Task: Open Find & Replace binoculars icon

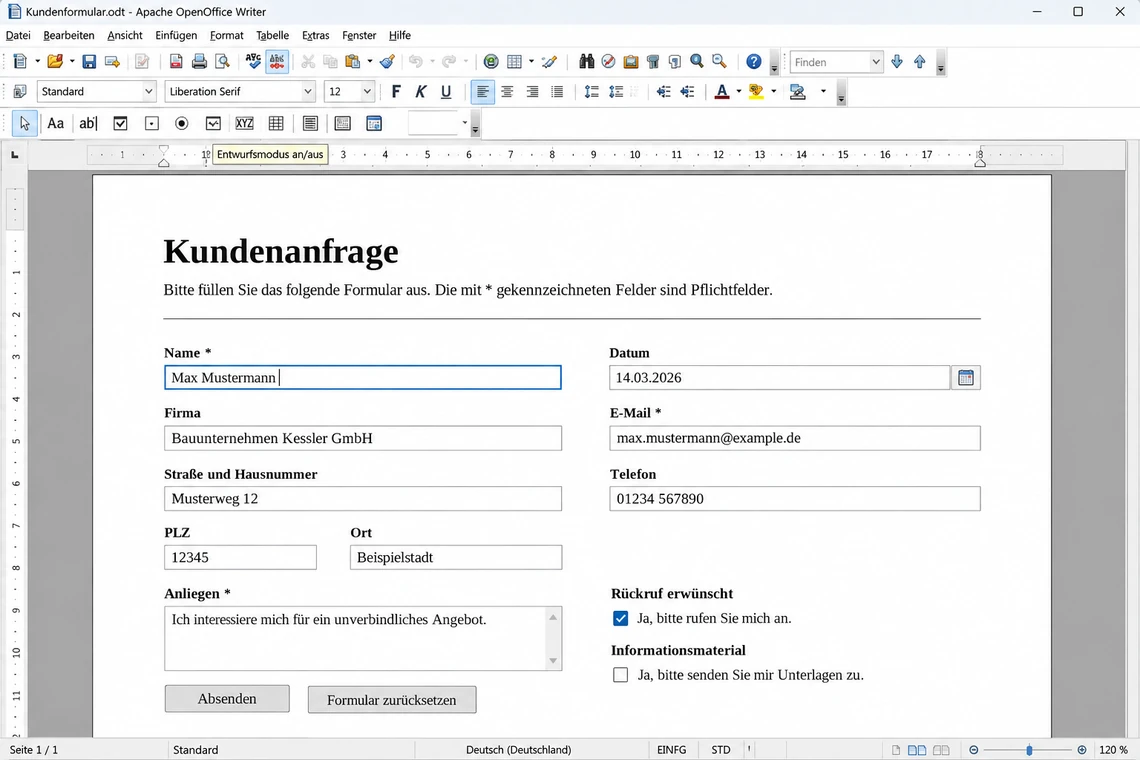Action: (586, 62)
